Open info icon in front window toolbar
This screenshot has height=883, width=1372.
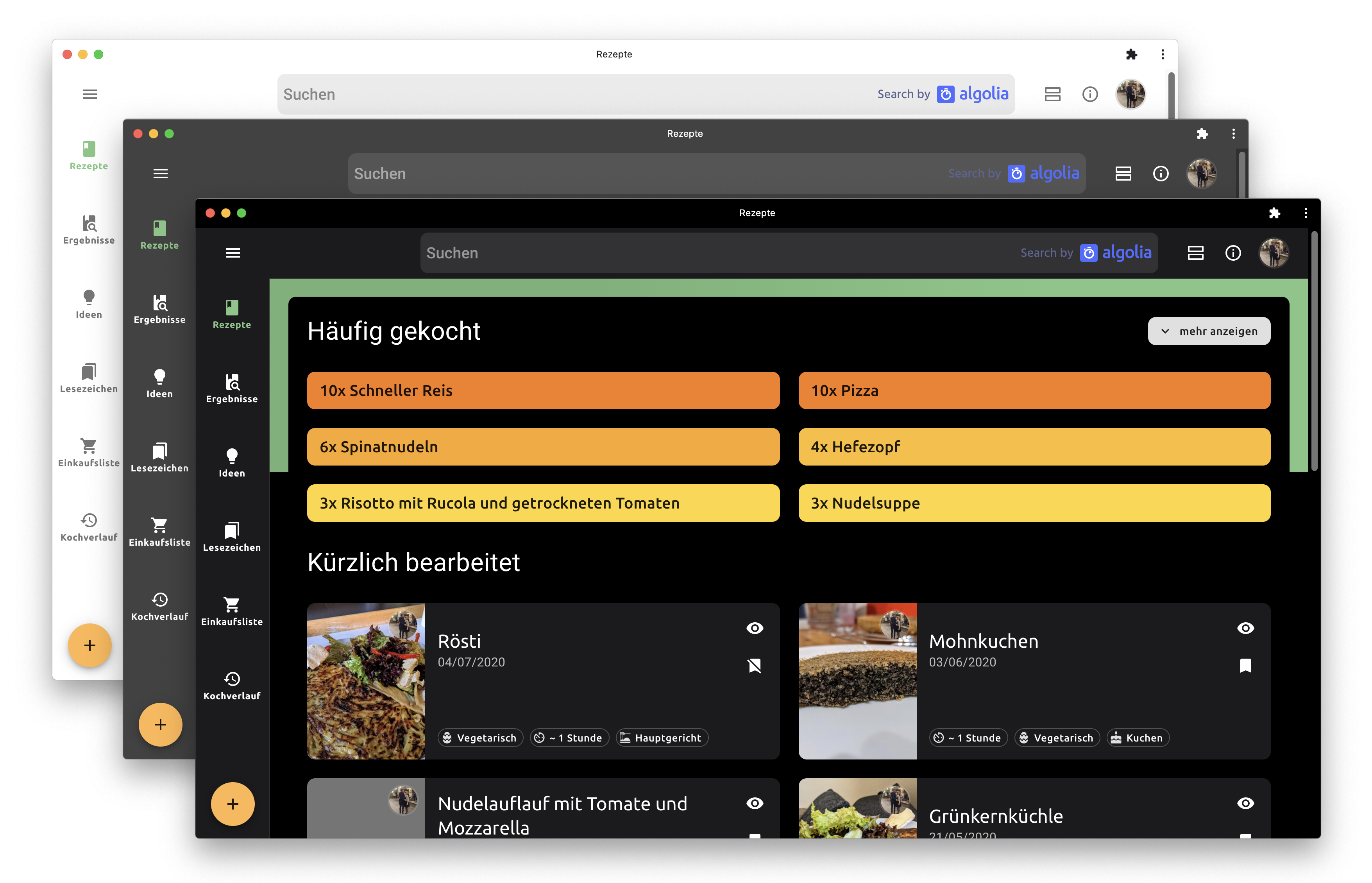click(1233, 253)
